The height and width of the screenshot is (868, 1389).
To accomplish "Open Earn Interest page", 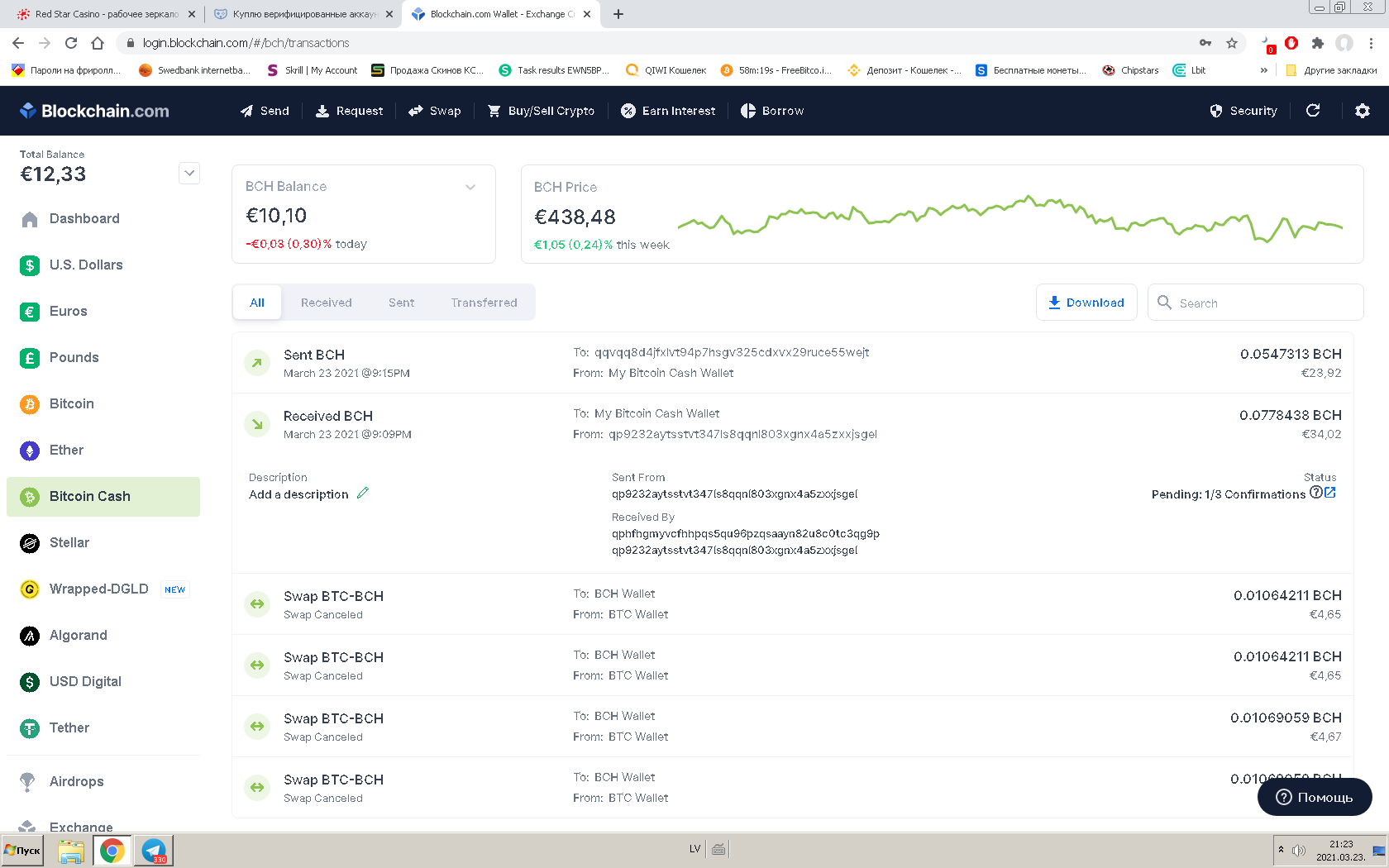I will tap(668, 111).
